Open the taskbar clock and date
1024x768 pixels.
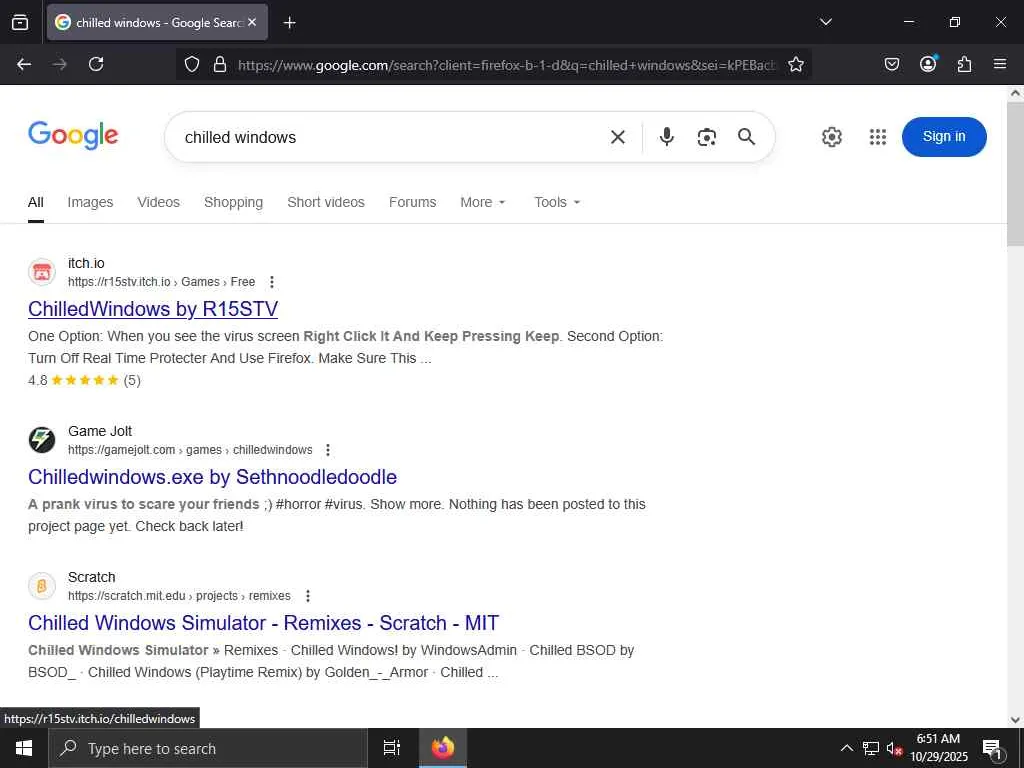(938, 748)
